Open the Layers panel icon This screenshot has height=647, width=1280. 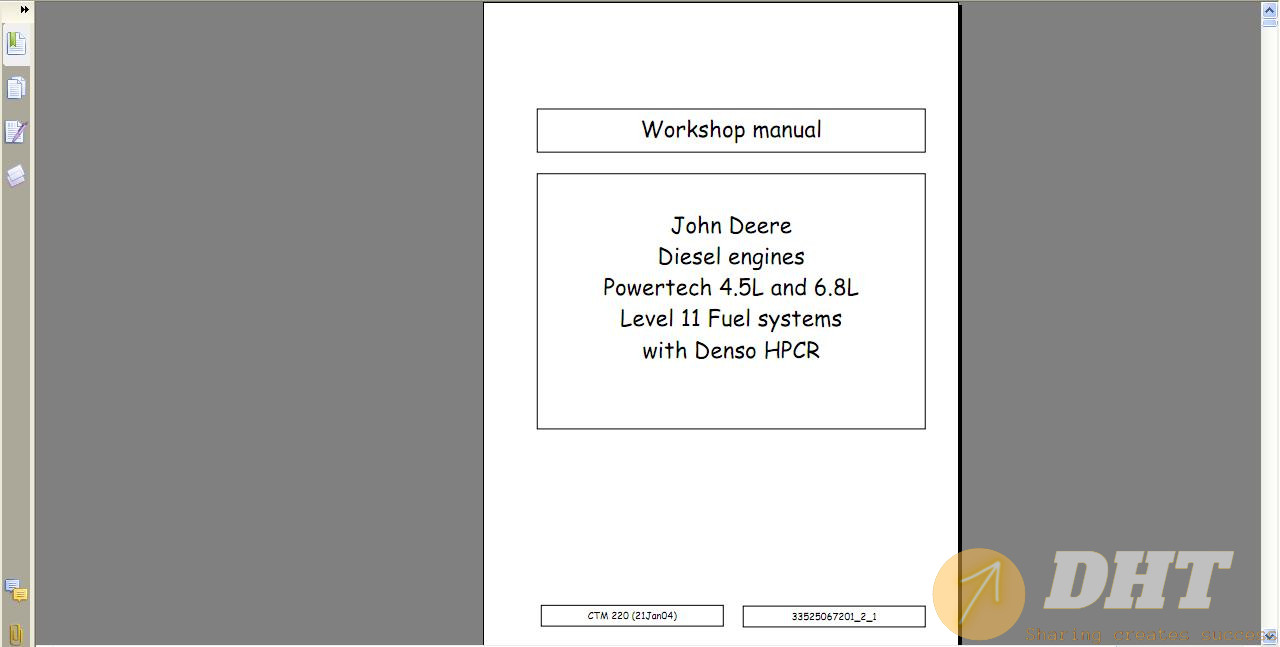pos(16,176)
